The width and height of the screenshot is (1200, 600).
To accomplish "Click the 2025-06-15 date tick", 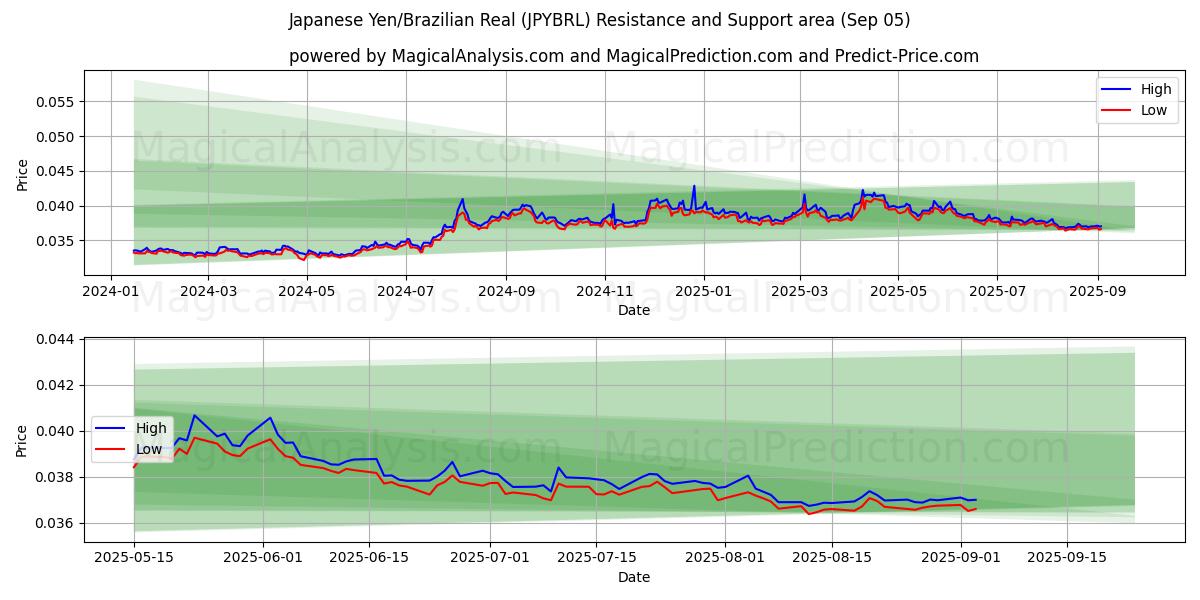I will point(370,558).
